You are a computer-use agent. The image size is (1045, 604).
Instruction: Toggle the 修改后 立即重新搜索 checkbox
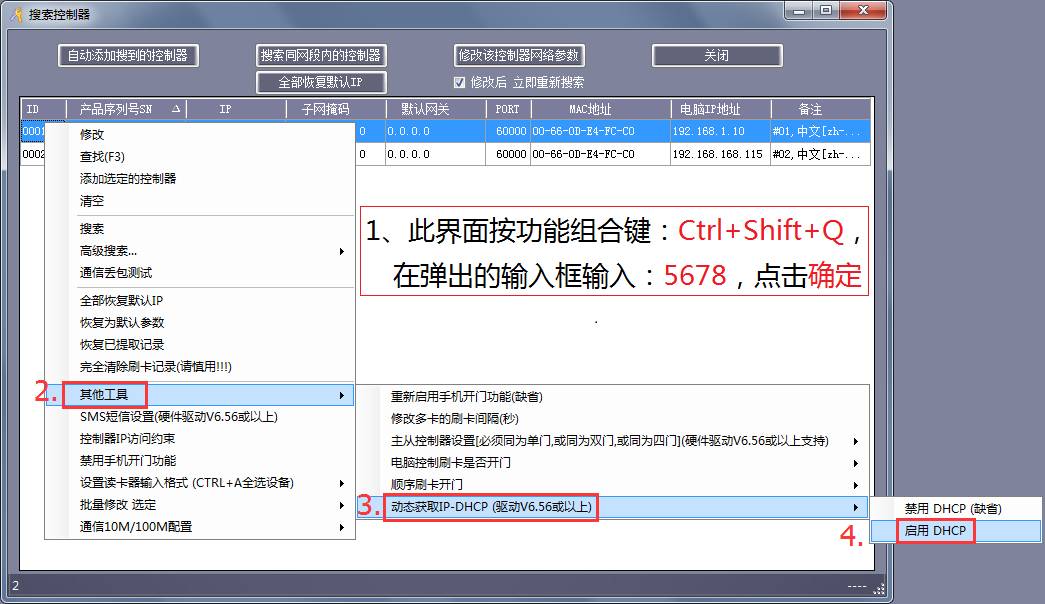coord(460,83)
